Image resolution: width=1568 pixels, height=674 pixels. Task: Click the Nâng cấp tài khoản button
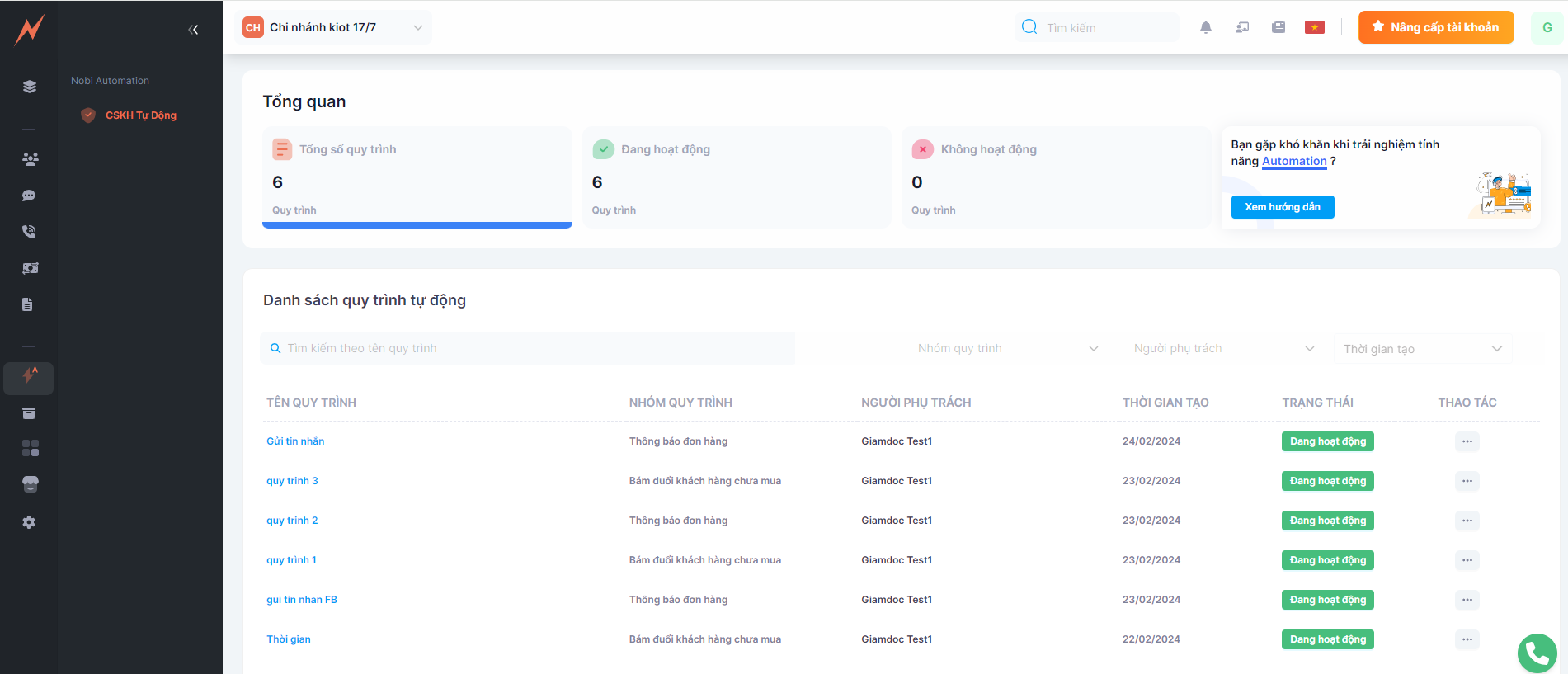point(1435,27)
